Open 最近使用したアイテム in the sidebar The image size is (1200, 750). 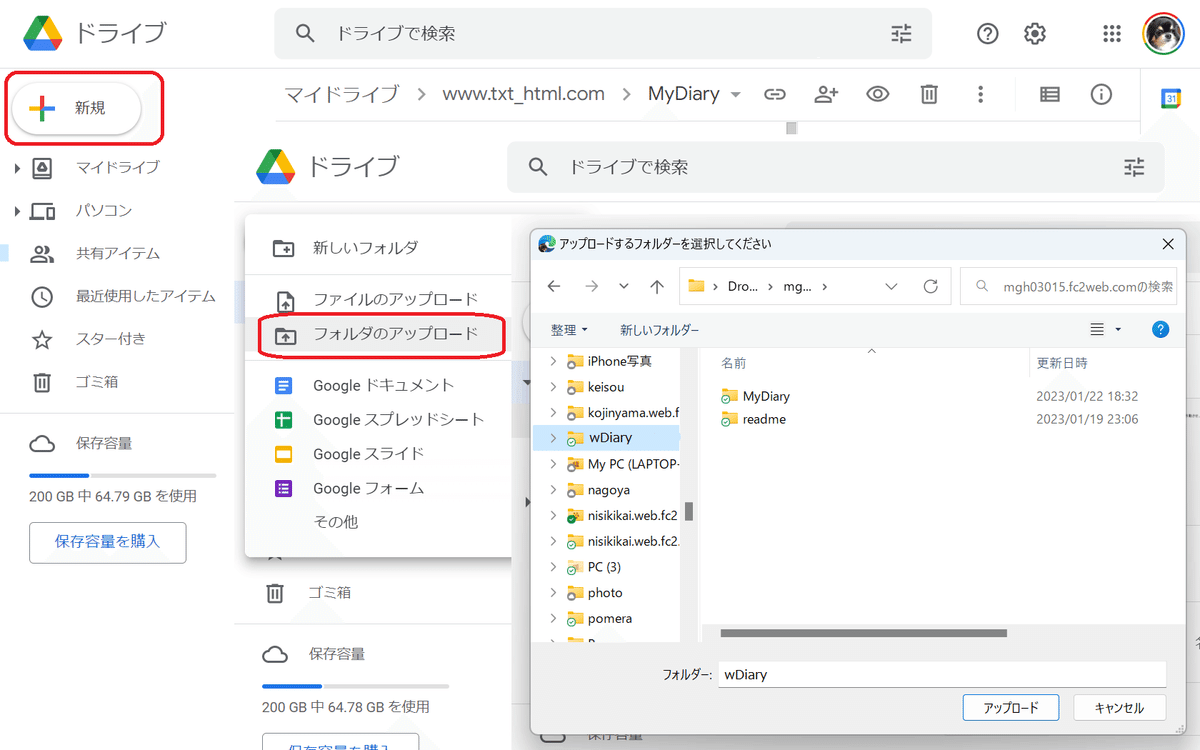146,297
